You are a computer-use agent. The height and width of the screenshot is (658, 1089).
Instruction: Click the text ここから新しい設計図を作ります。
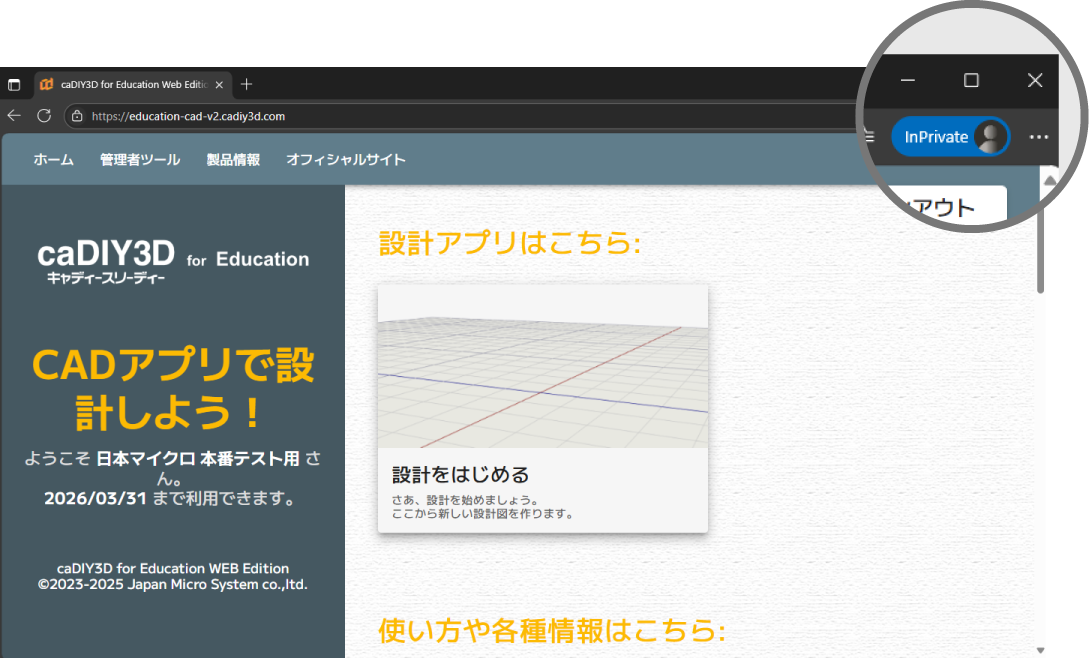483,514
